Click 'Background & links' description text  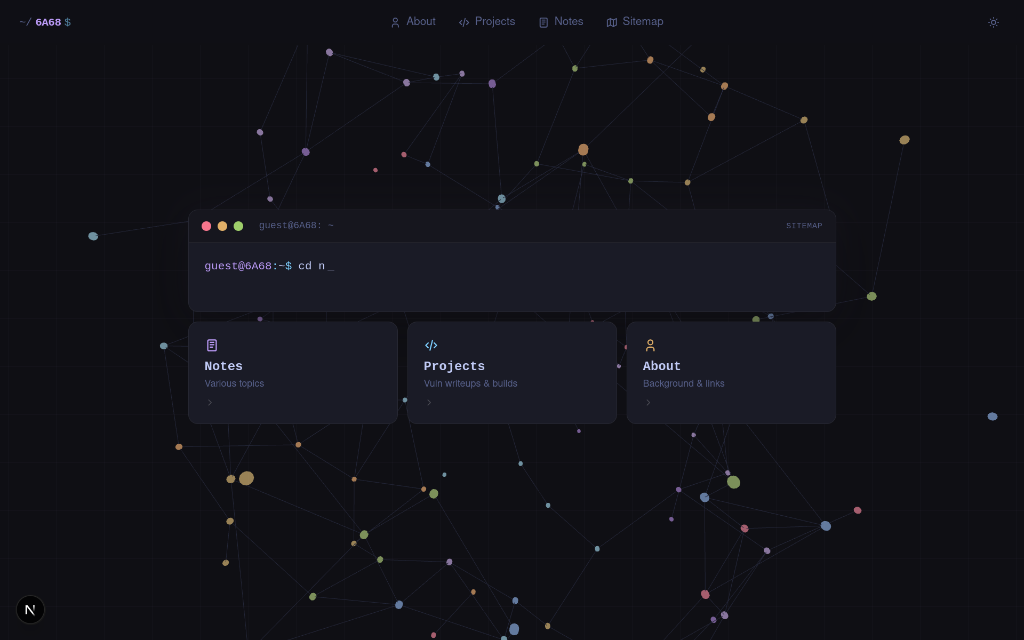[683, 383]
